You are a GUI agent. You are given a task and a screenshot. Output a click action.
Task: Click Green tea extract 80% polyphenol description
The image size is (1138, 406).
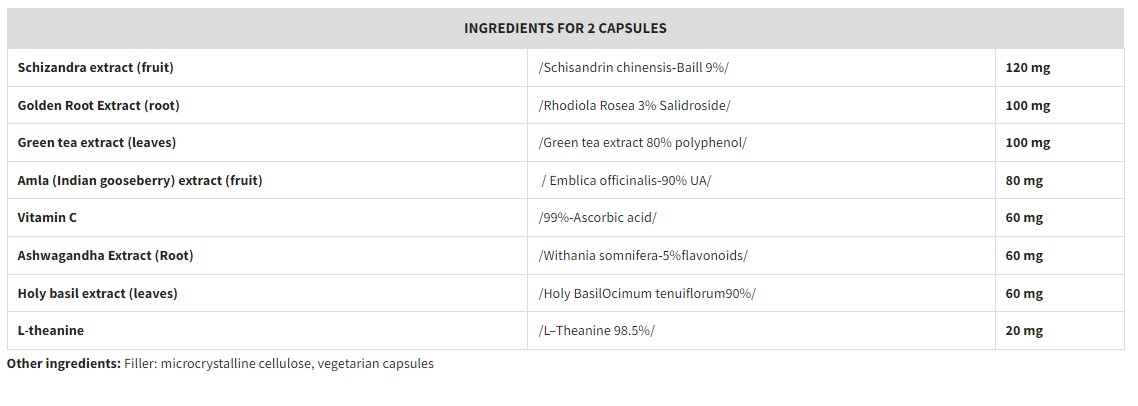(x=642, y=143)
